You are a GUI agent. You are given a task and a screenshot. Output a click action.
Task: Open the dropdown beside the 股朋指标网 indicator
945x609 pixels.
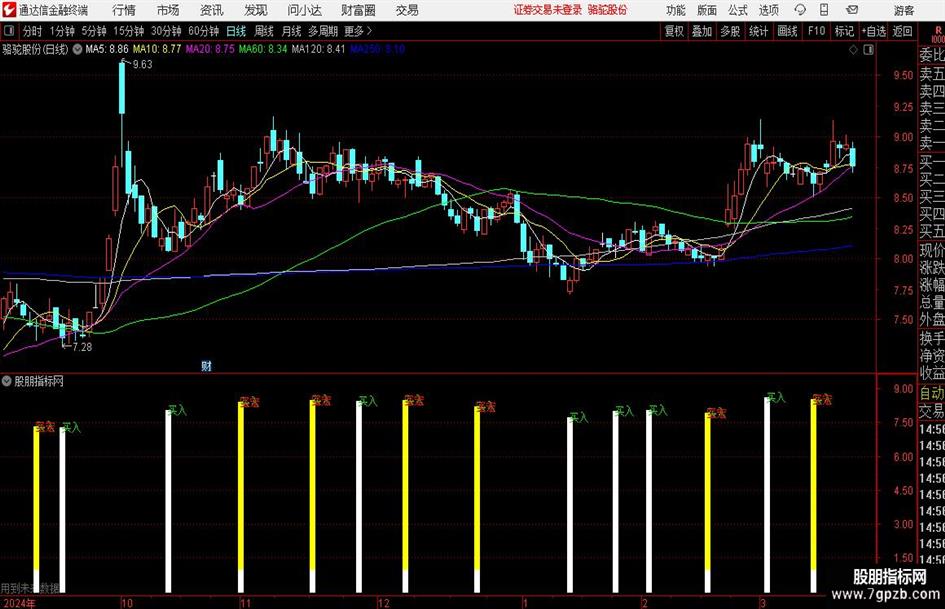[x=7, y=381]
